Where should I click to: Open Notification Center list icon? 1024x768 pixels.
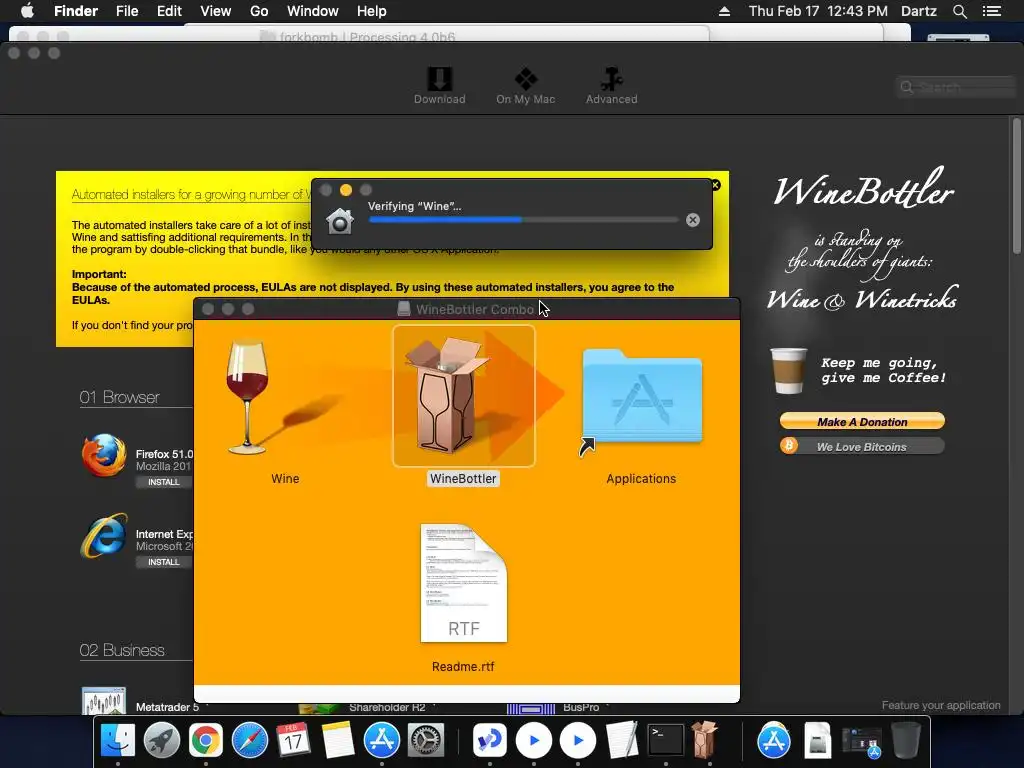click(992, 11)
